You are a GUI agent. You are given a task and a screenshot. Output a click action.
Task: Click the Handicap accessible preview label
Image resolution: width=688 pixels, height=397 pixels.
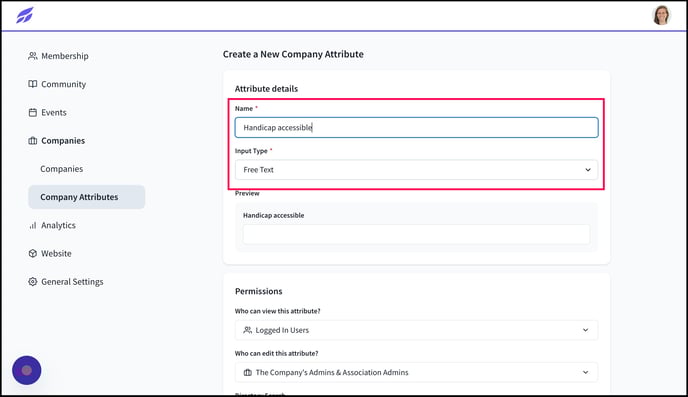tap(273, 215)
